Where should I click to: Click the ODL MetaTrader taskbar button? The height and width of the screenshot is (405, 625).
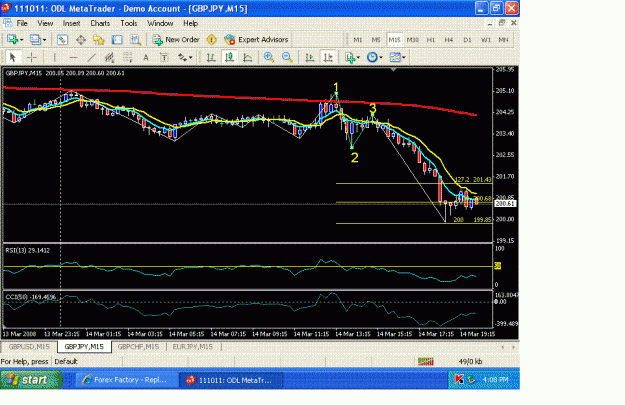(231, 380)
